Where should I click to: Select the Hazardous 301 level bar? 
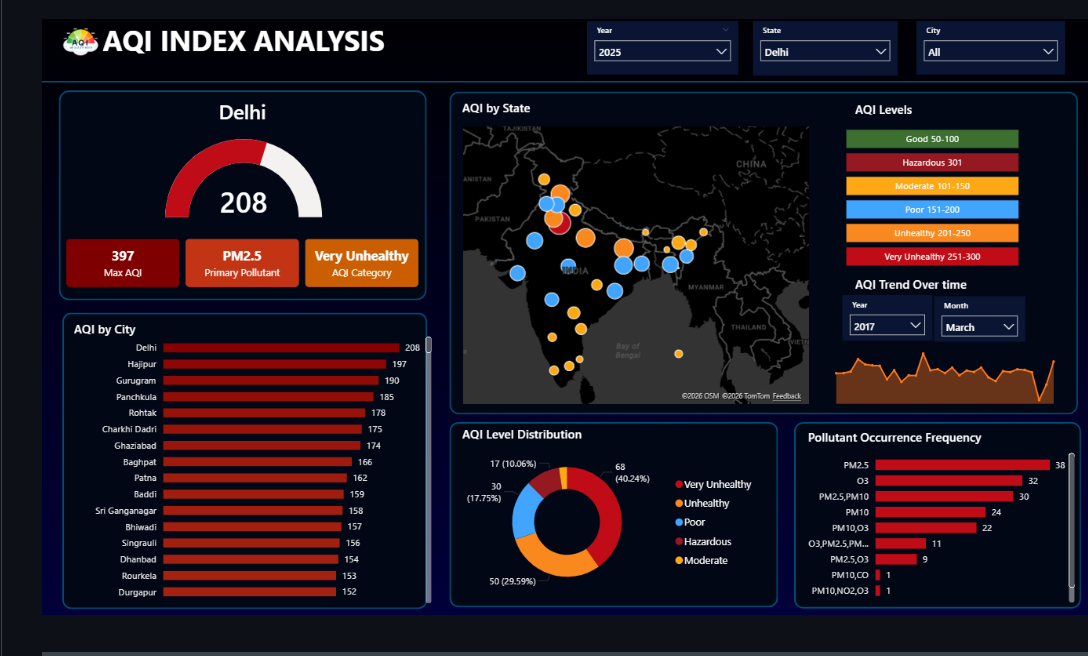[932, 162]
